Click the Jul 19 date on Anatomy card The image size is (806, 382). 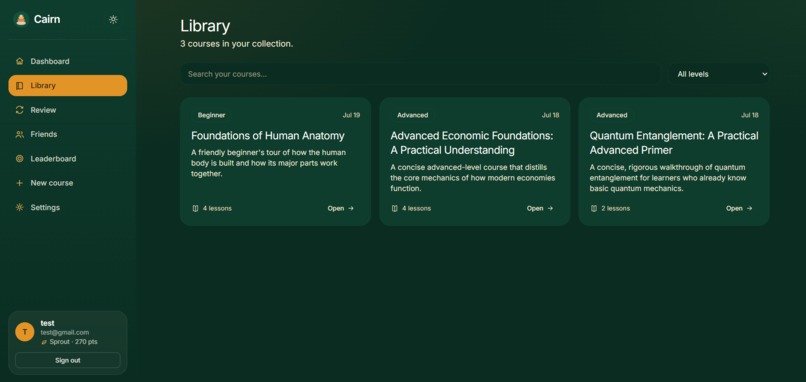351,115
